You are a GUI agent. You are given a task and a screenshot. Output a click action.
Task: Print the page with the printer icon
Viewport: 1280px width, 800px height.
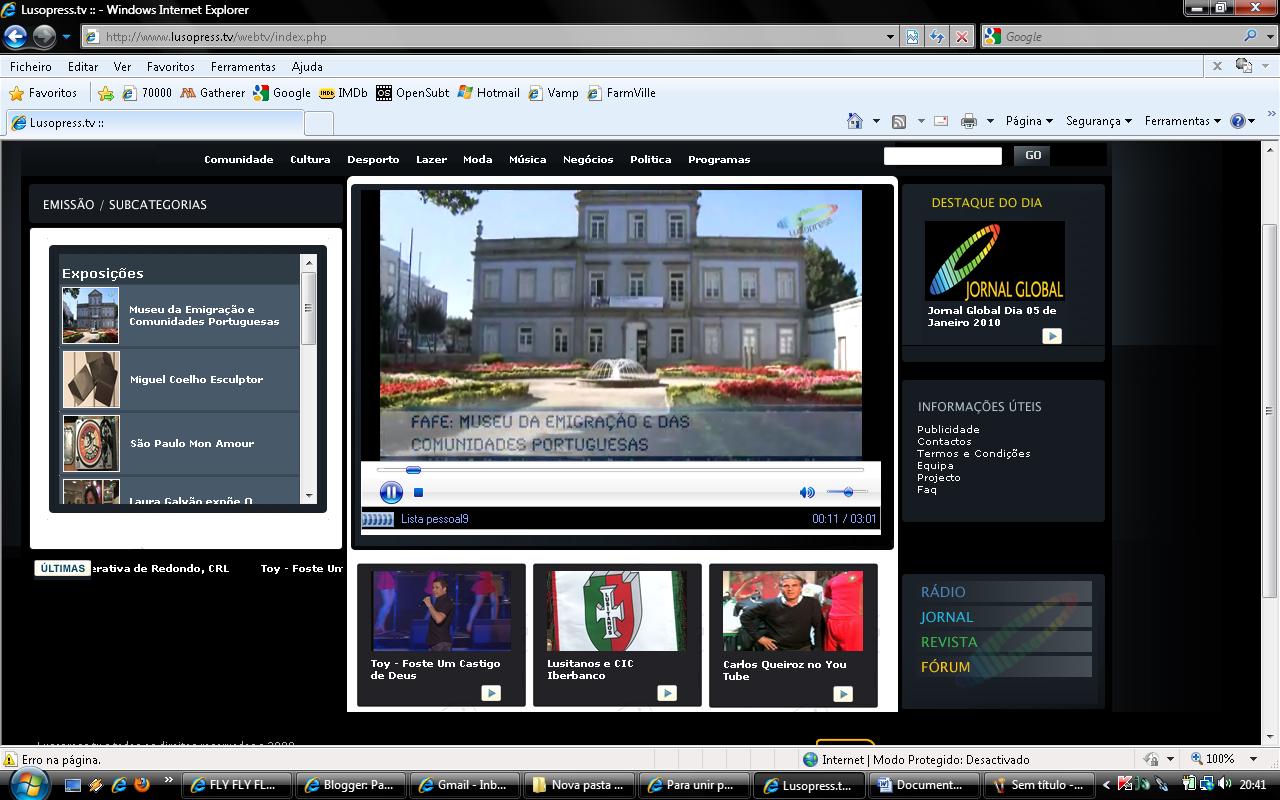968,121
